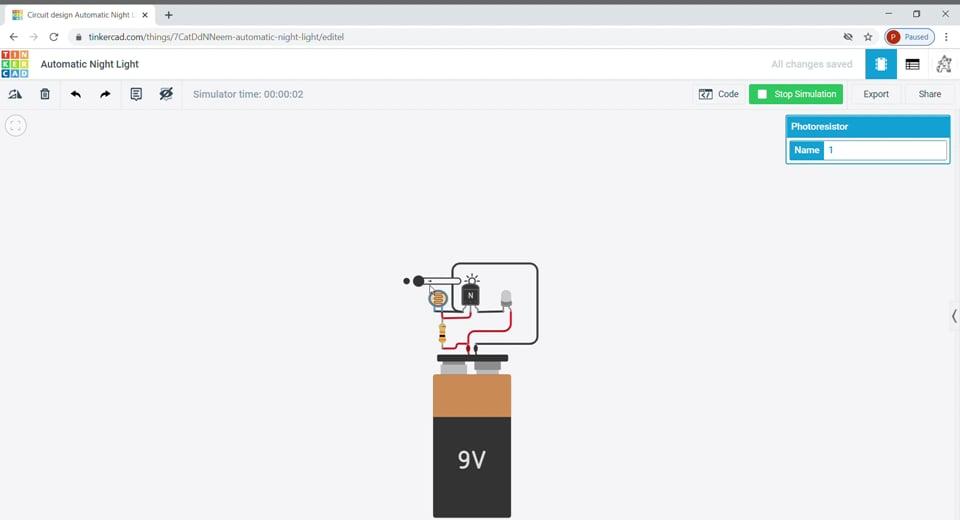Bookmark this page with star

[868, 37]
